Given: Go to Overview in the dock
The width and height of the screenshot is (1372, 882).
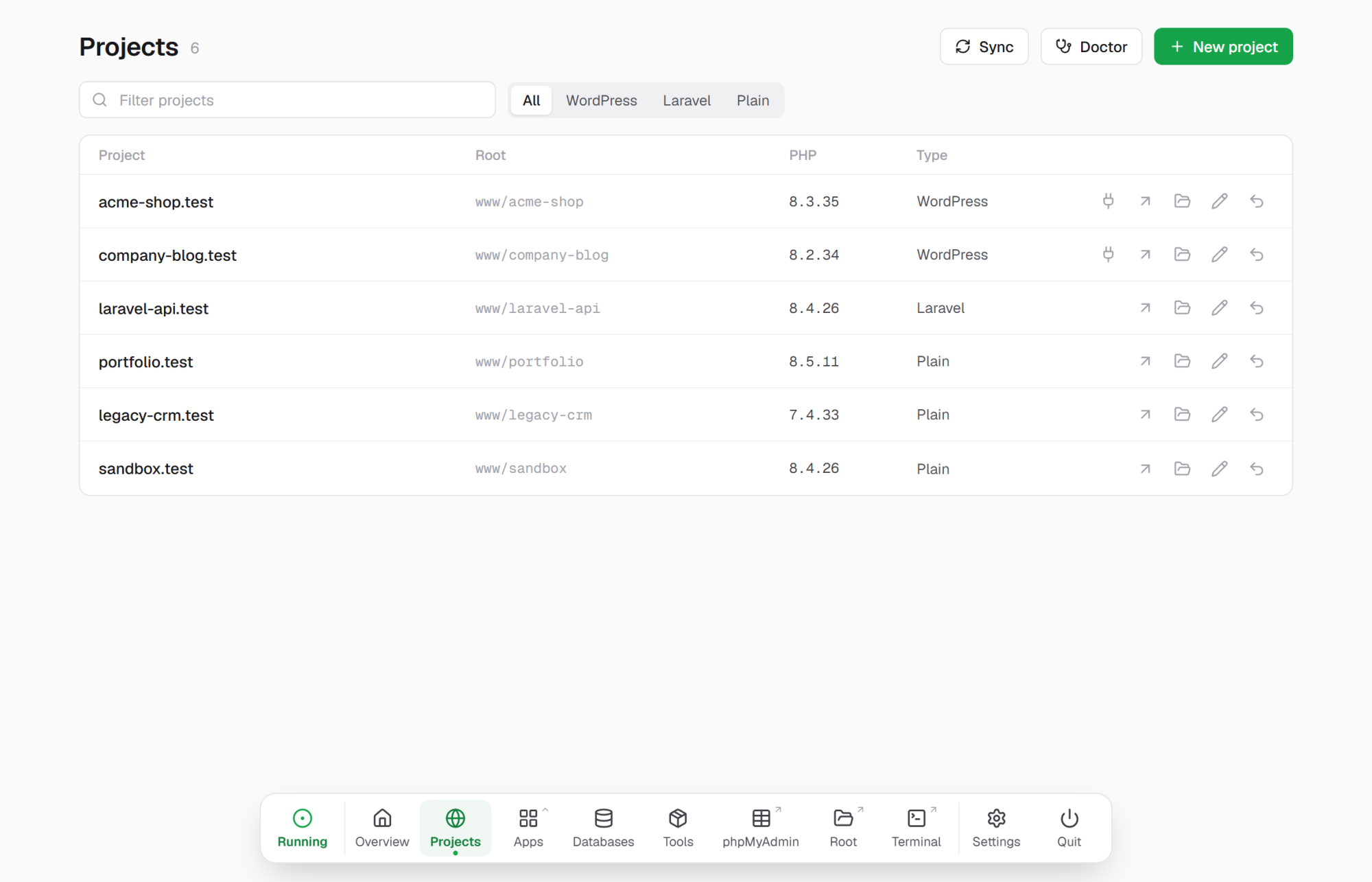Looking at the screenshot, I should coord(382,828).
